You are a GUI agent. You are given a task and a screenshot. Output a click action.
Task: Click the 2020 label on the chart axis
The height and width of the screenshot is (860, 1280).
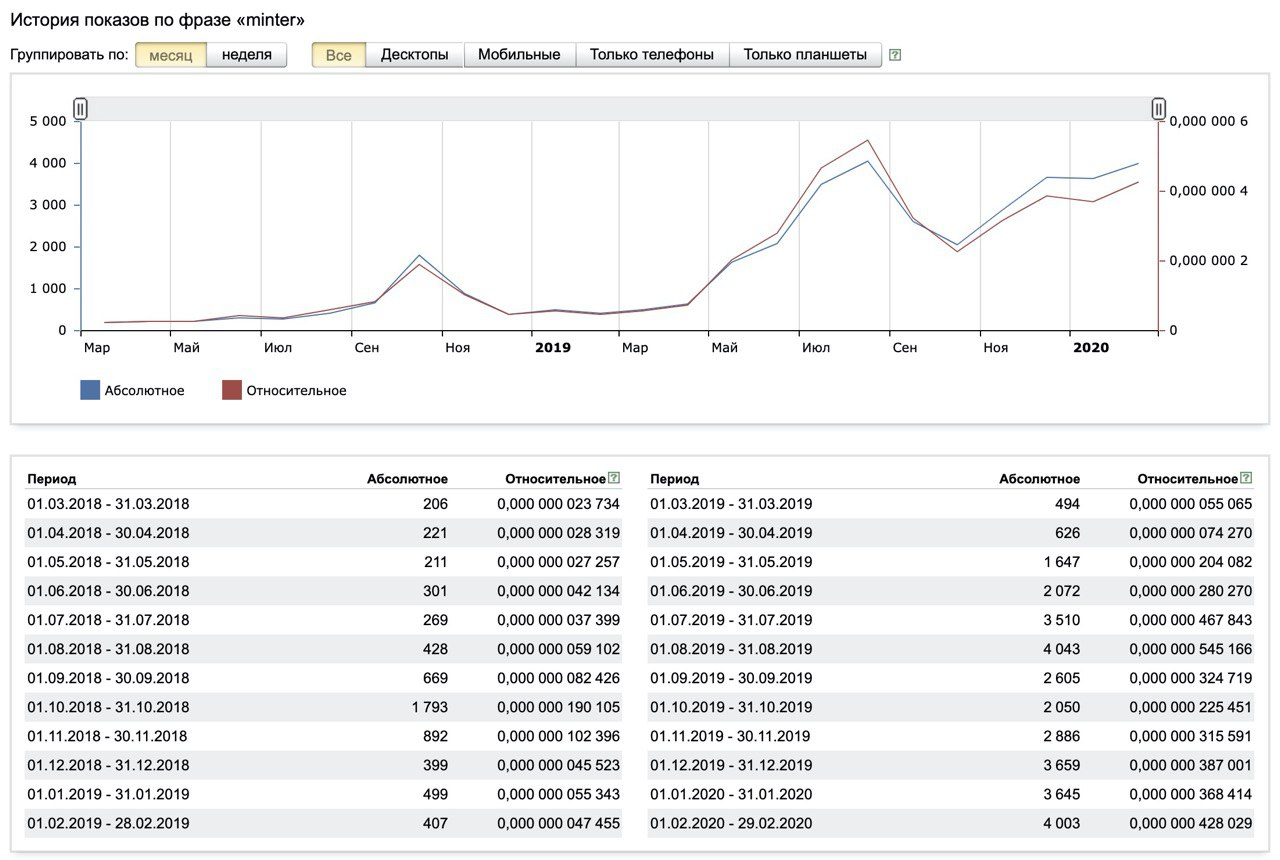pos(1090,348)
